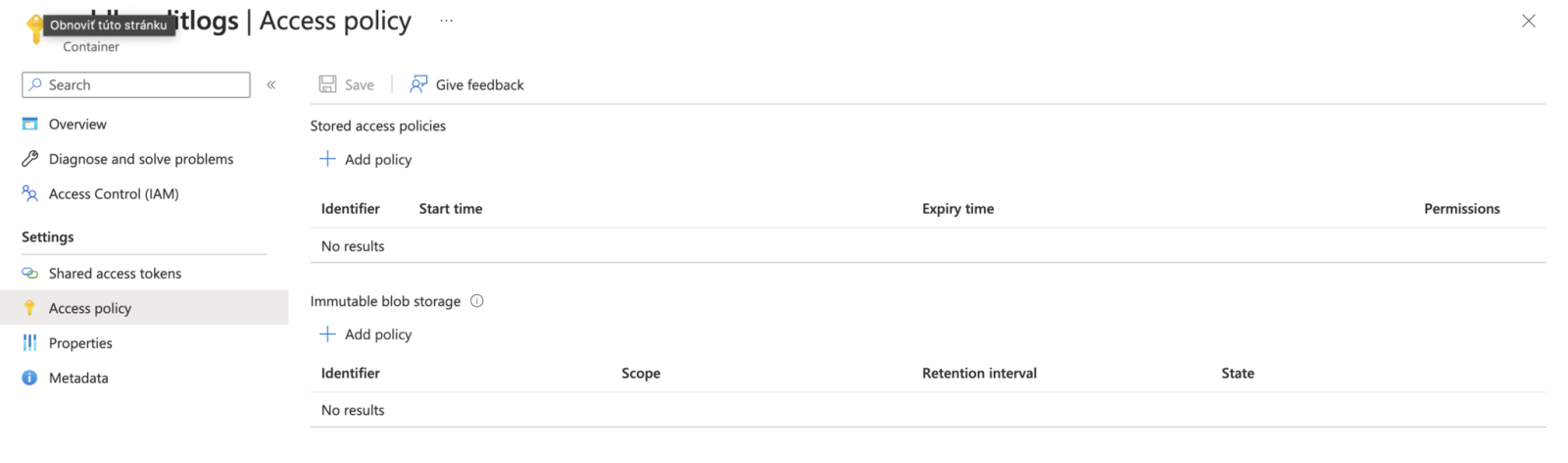Open the Metadata settings page
Viewport: 1568px width, 463px height.
tap(78, 378)
